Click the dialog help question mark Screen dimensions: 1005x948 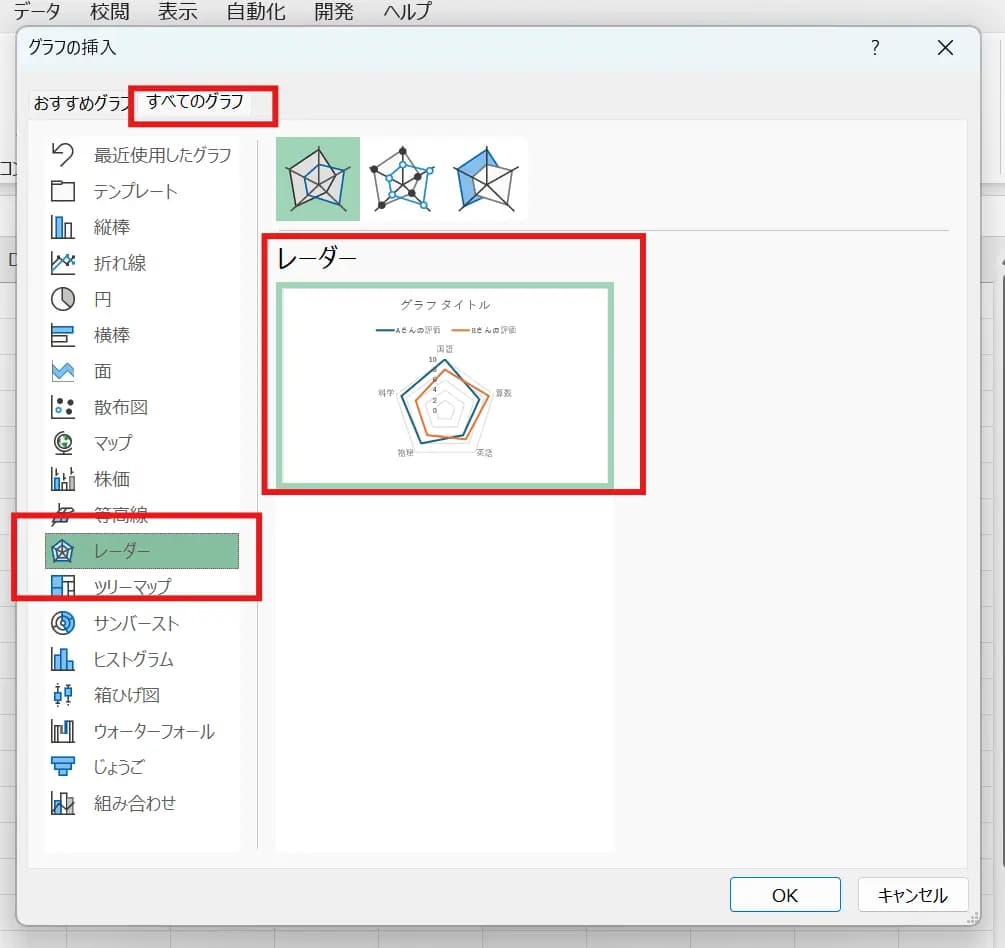875,47
